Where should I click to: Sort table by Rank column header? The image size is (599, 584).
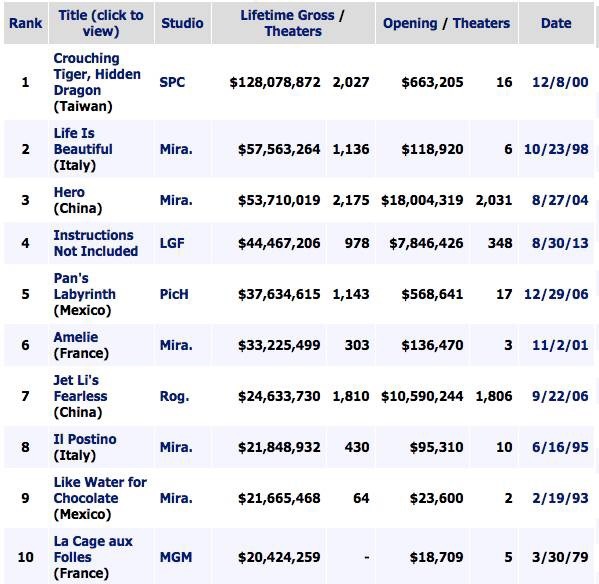coord(26,23)
